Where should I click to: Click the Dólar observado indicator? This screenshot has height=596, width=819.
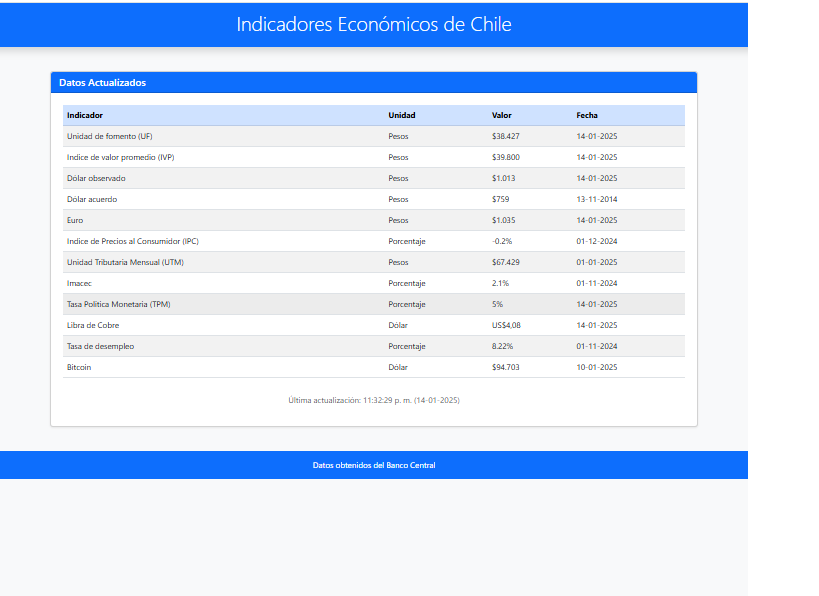[x=96, y=178]
